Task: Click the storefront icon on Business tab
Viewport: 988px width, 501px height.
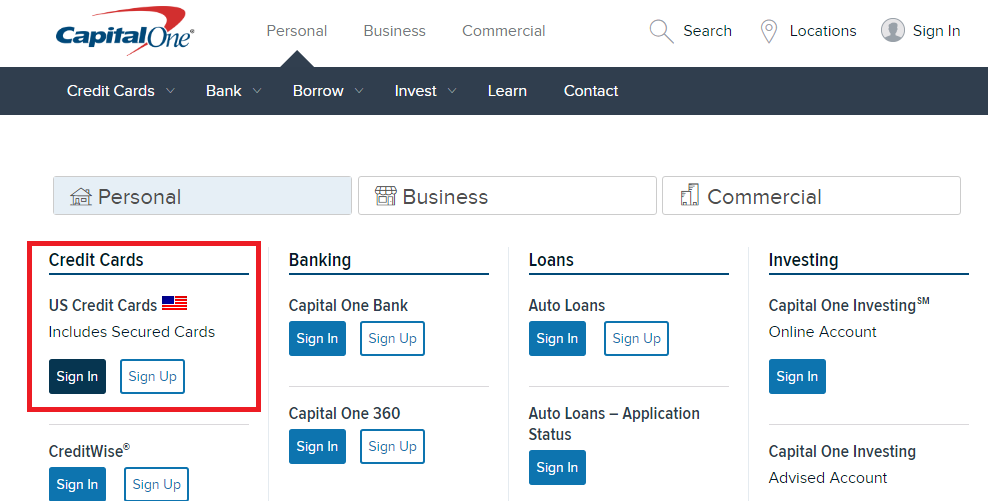Action: 386,196
